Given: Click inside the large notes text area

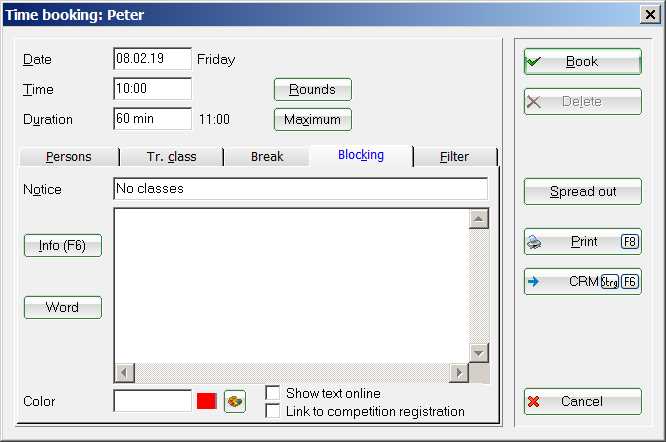Looking at the screenshot, I should click(292, 285).
